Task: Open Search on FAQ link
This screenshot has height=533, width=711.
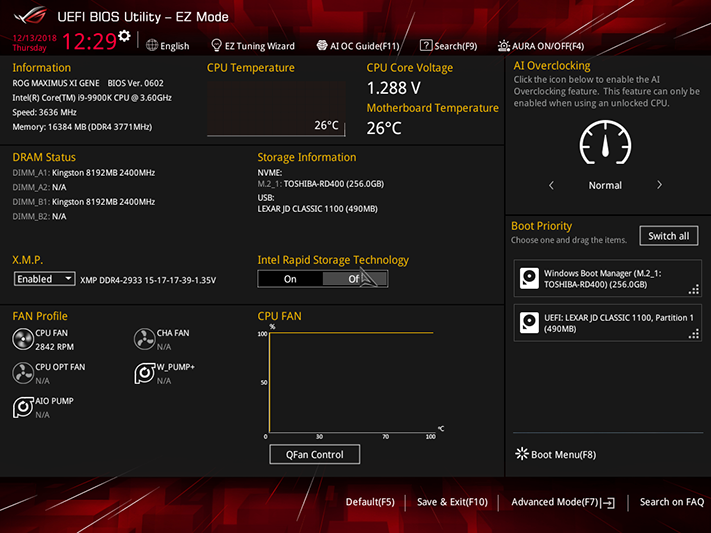Action: (672, 502)
